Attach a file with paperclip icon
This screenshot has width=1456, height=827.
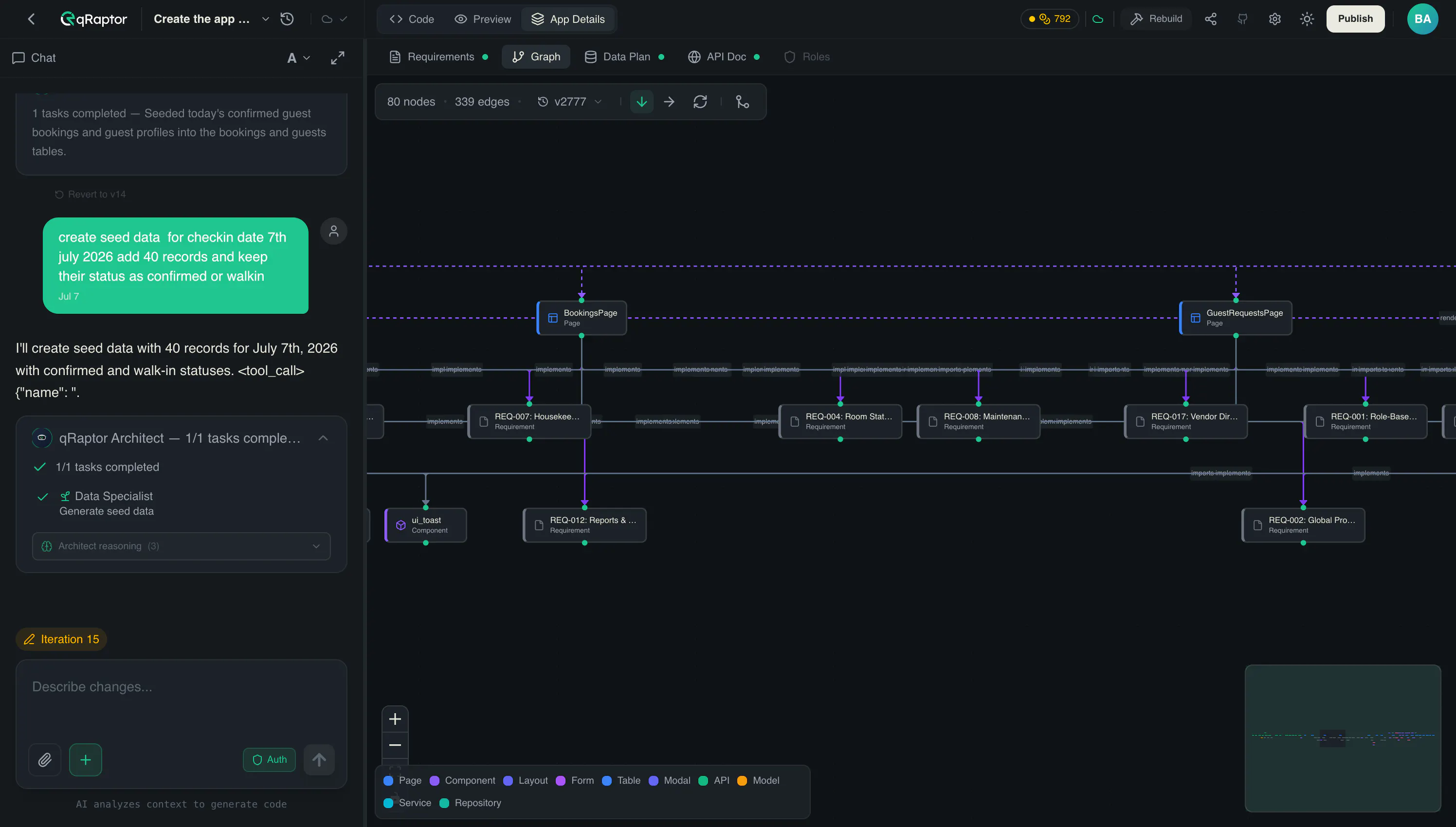coord(45,759)
